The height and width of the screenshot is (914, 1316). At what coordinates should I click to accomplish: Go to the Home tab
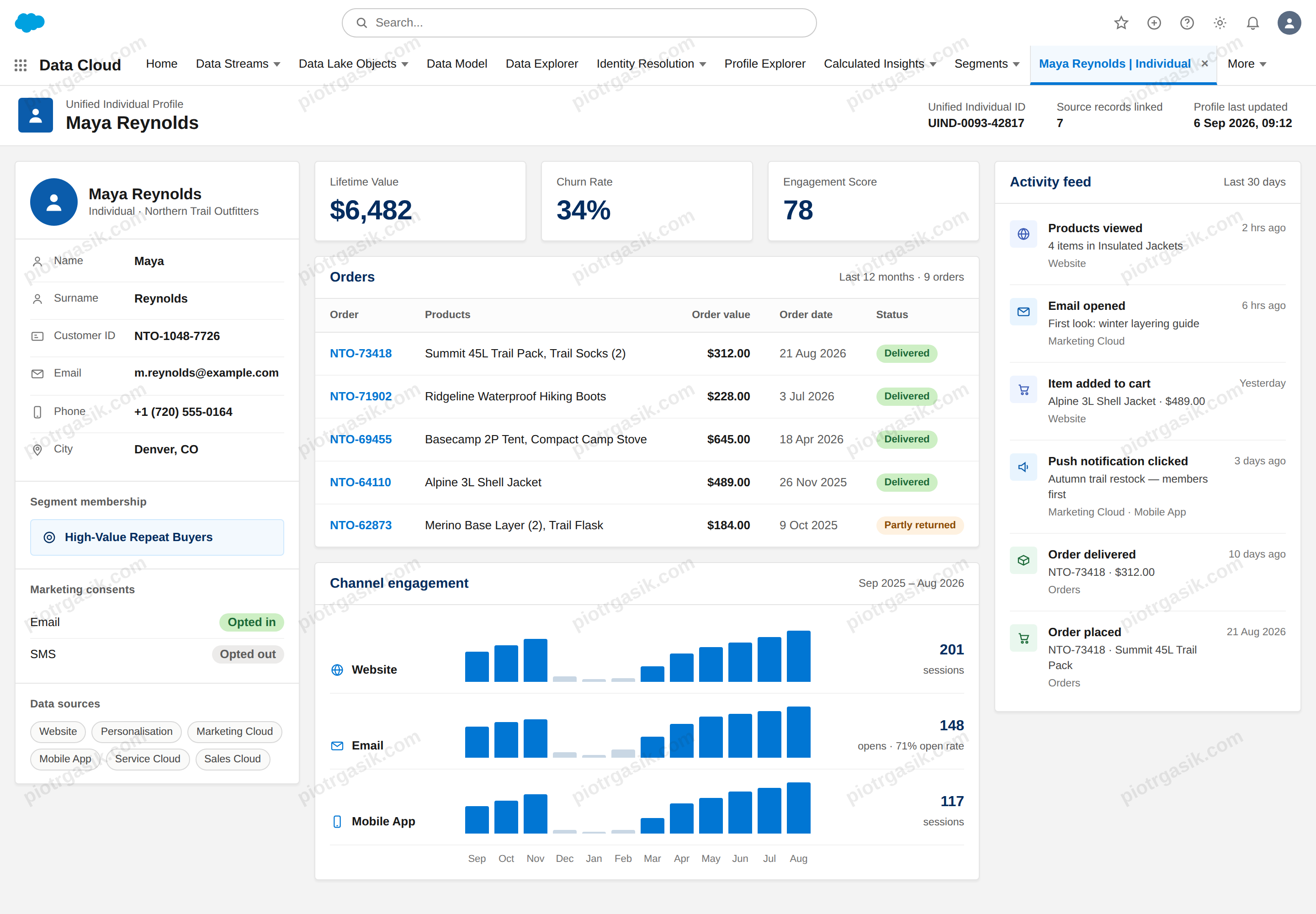pyautogui.click(x=161, y=64)
